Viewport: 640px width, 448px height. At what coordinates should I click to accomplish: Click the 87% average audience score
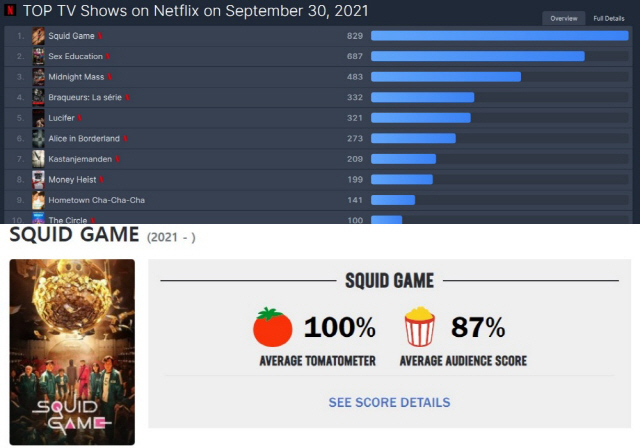pyautogui.click(x=478, y=327)
